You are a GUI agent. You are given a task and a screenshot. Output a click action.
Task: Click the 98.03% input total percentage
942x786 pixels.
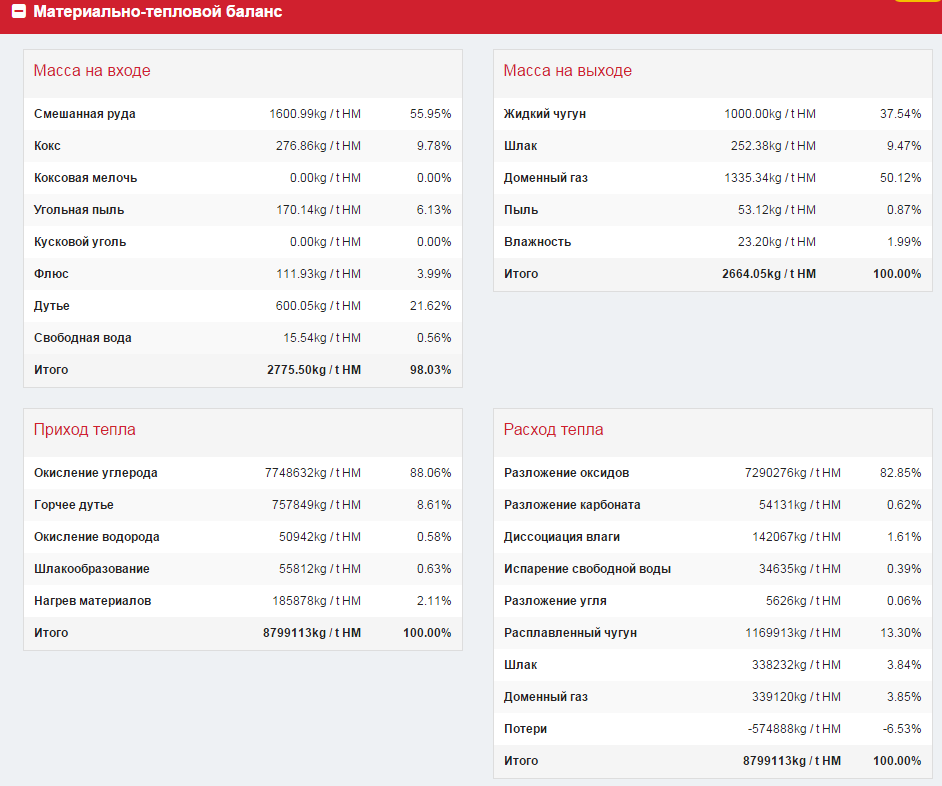point(430,370)
